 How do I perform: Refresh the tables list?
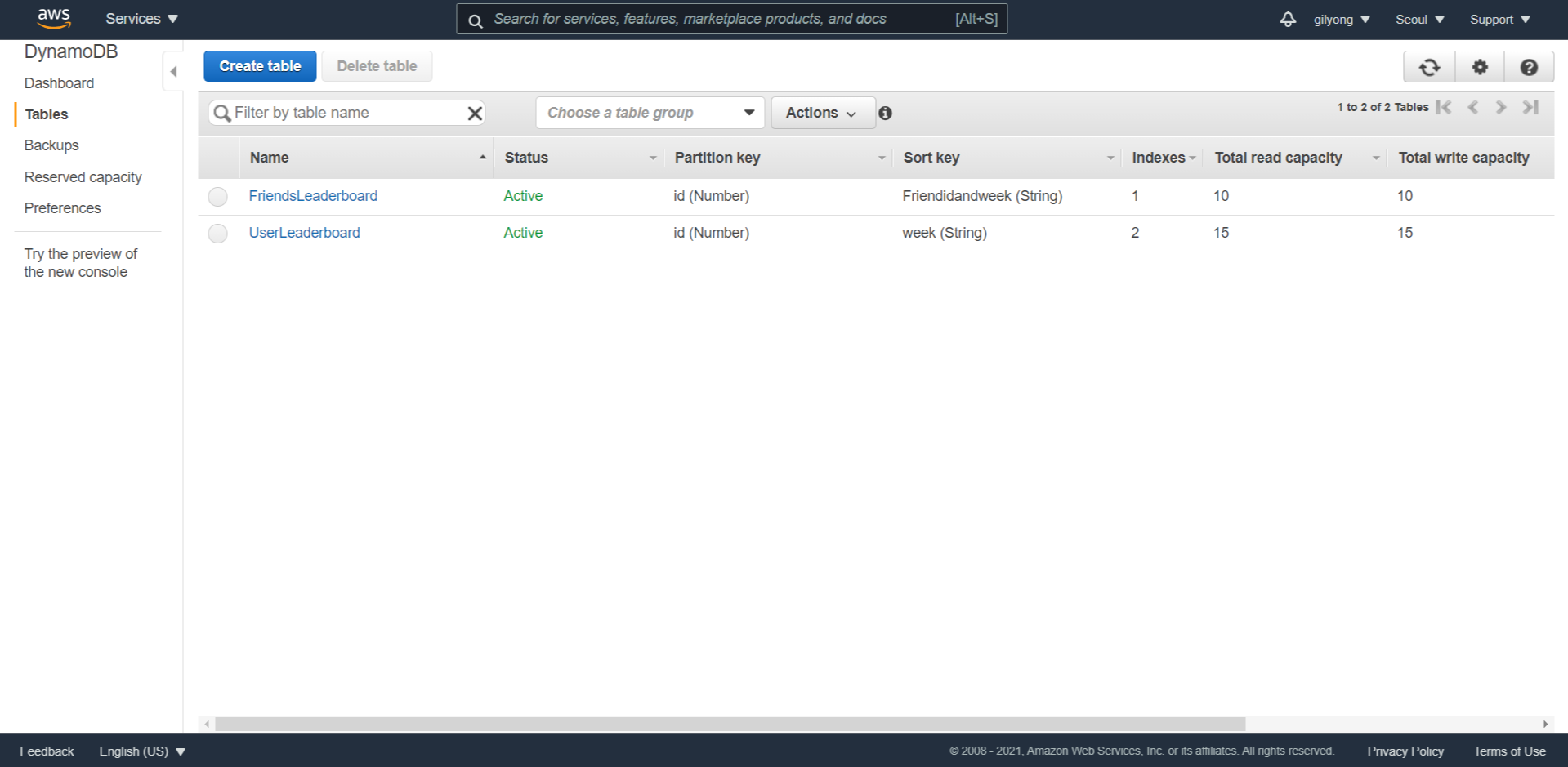click(x=1429, y=67)
